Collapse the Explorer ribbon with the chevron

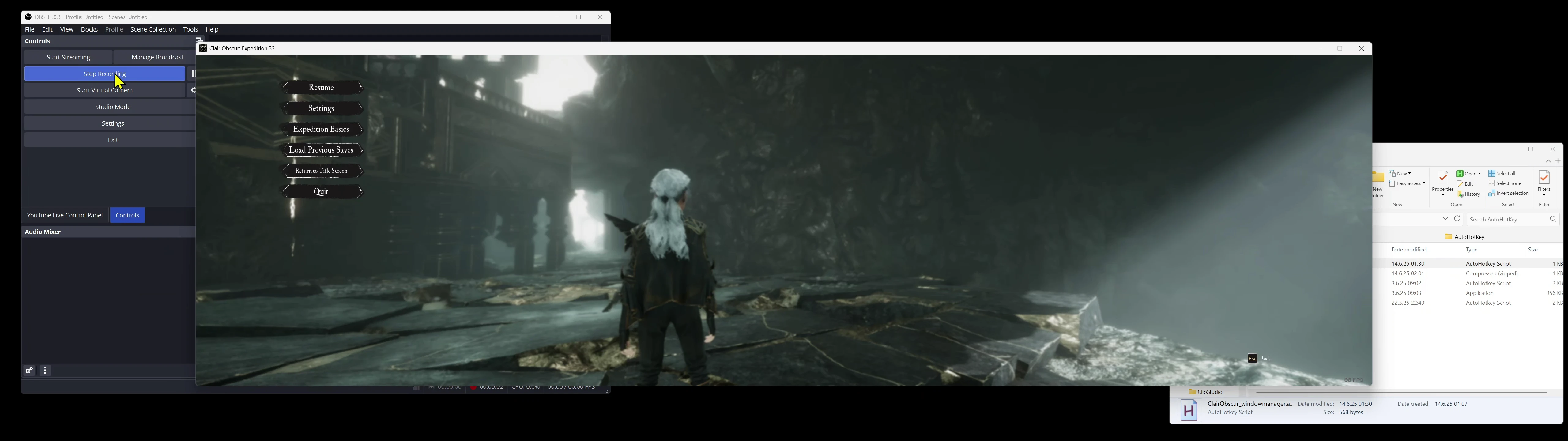tap(1548, 161)
